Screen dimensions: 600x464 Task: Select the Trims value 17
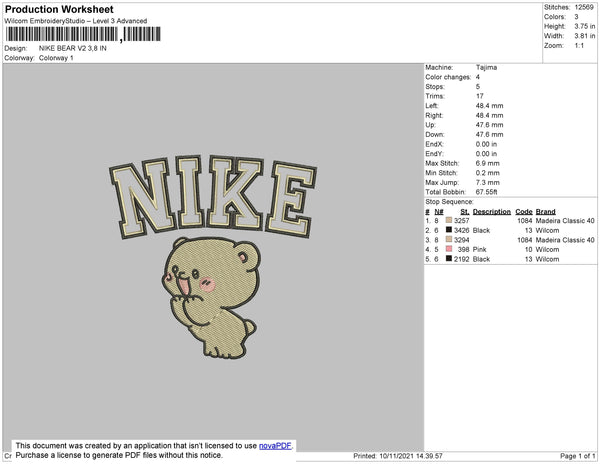tap(480, 96)
